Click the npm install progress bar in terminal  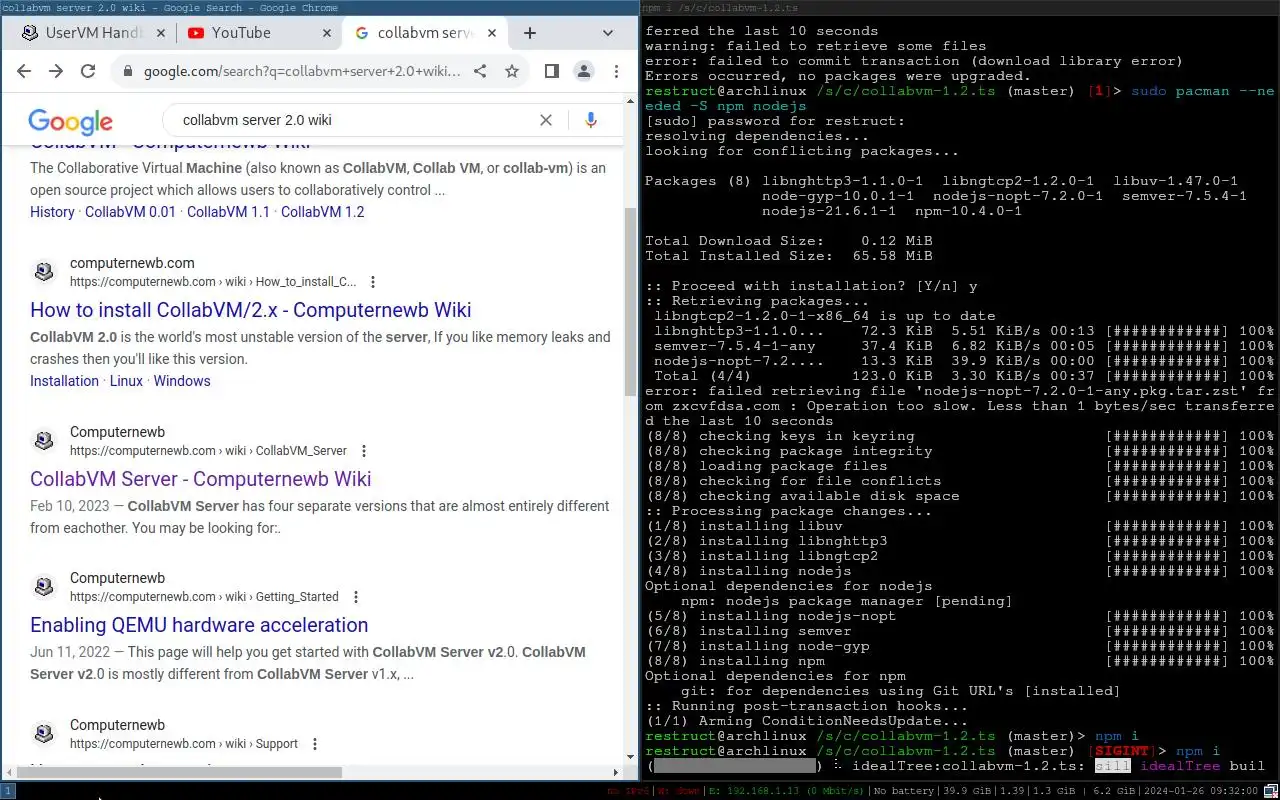pos(735,766)
